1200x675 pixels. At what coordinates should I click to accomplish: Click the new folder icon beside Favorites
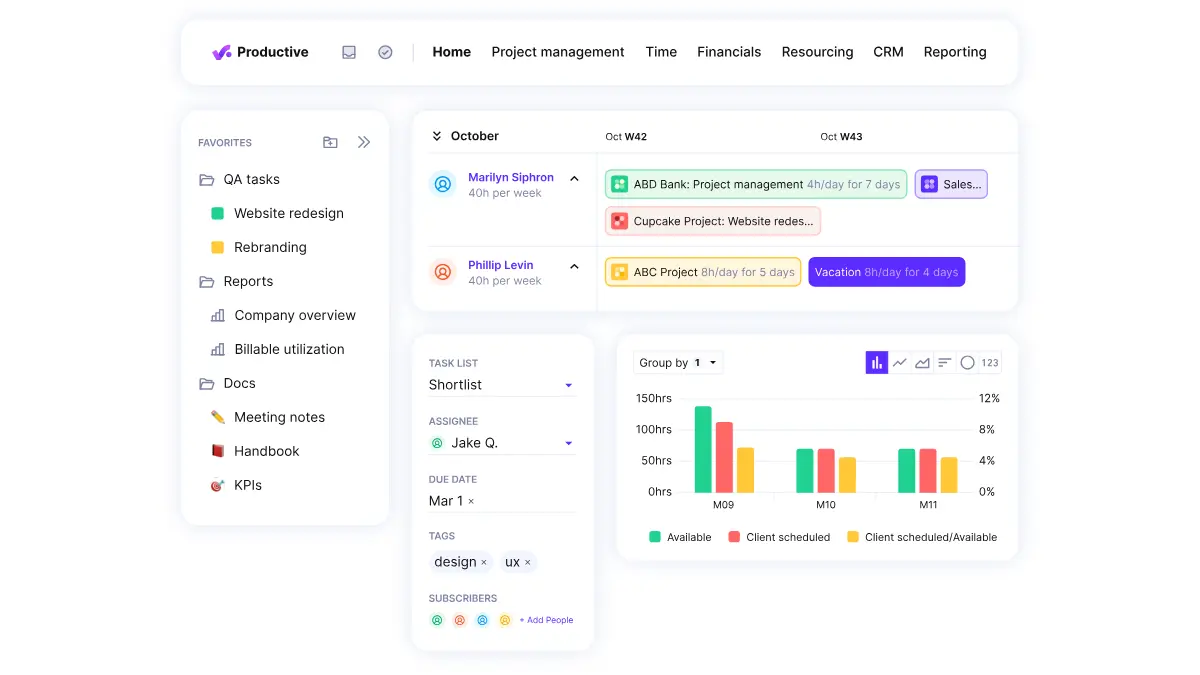click(330, 142)
